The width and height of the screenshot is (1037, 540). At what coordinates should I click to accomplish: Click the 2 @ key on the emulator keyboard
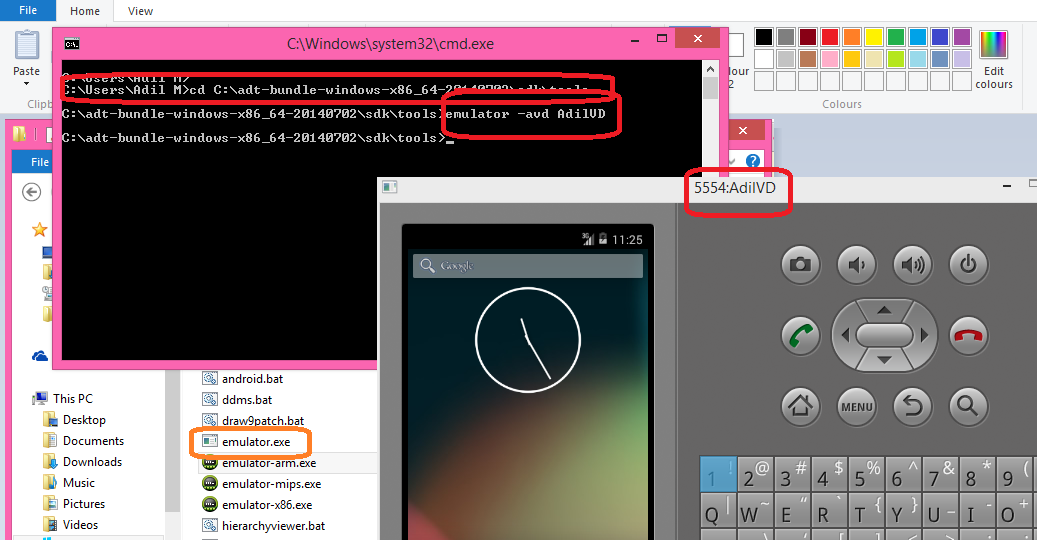pyautogui.click(x=755, y=474)
